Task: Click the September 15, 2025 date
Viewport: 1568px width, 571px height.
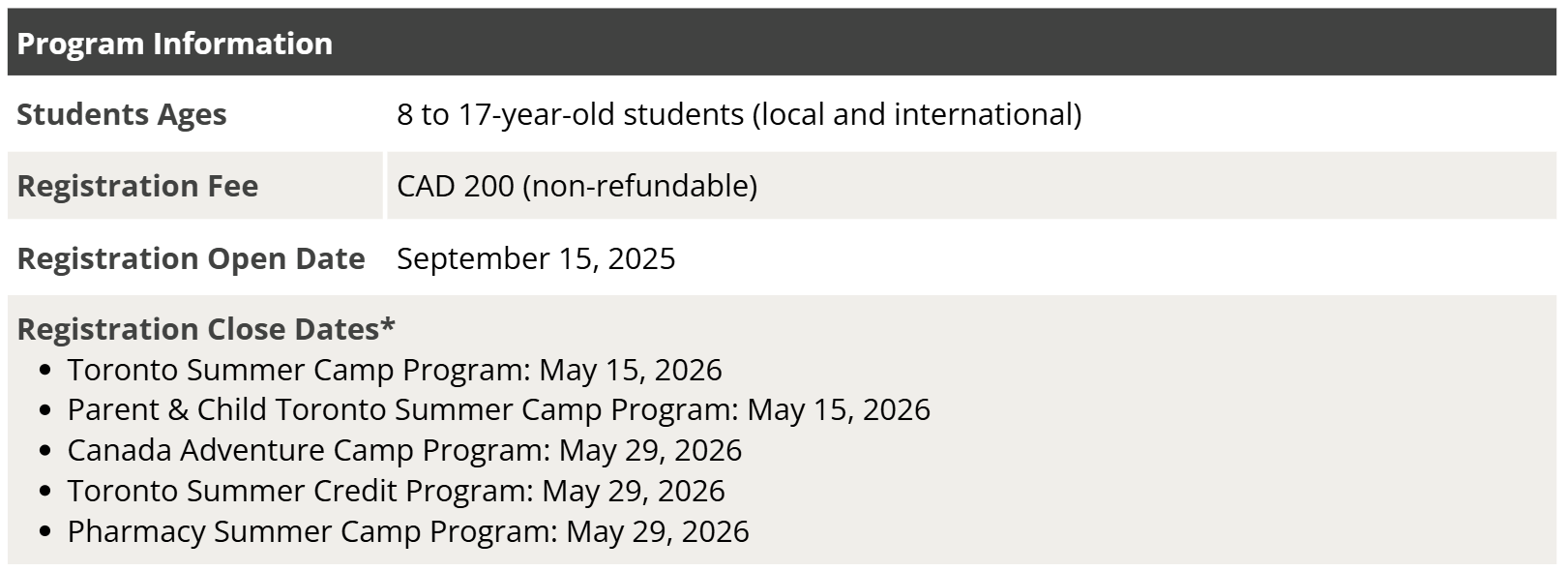Action: (536, 258)
